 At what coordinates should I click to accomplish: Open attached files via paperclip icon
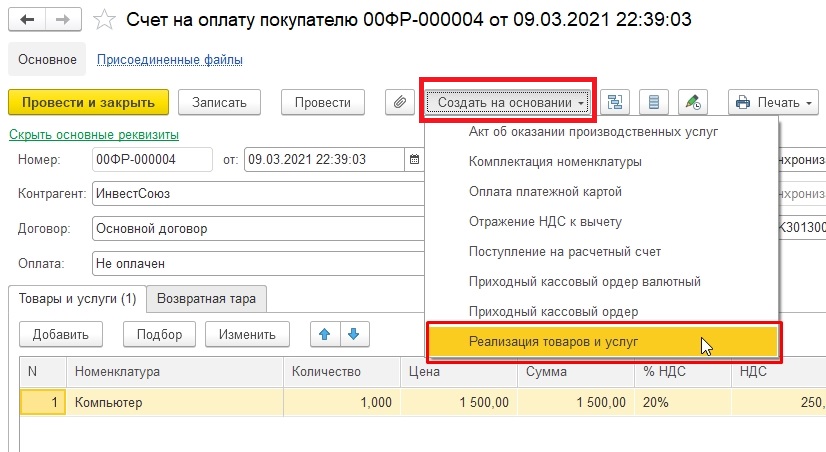point(400,102)
